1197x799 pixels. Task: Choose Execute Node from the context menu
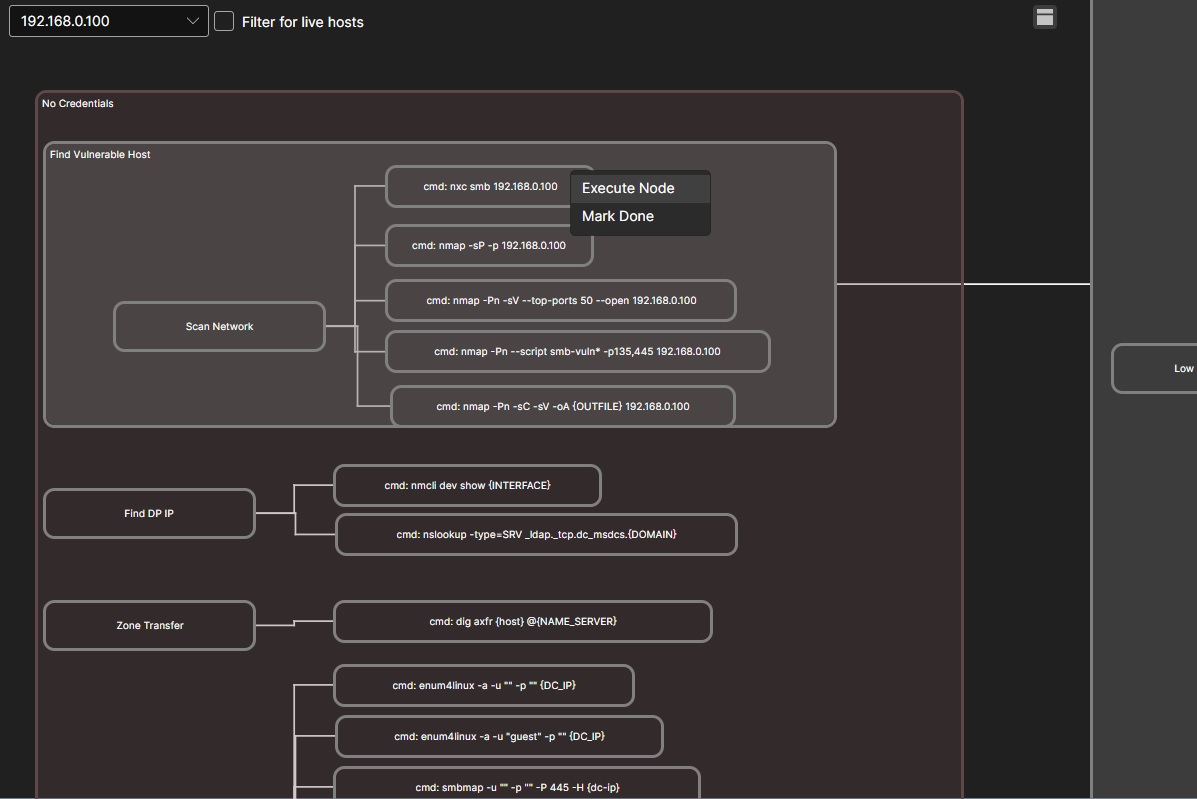[627, 187]
